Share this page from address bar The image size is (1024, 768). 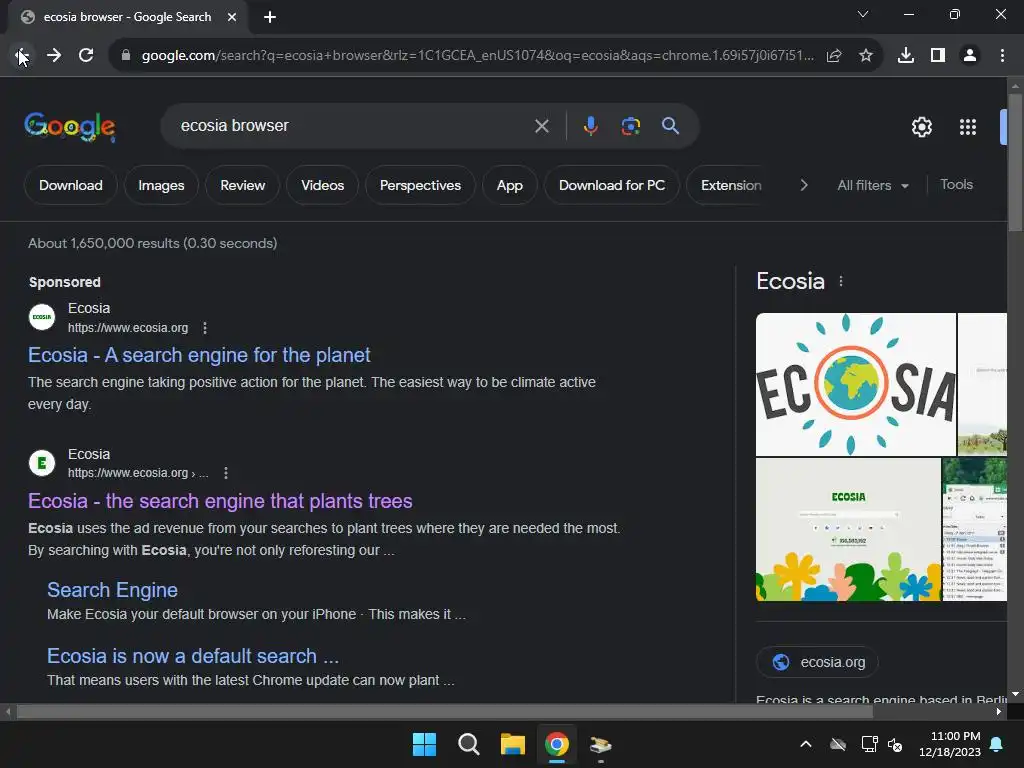click(833, 56)
